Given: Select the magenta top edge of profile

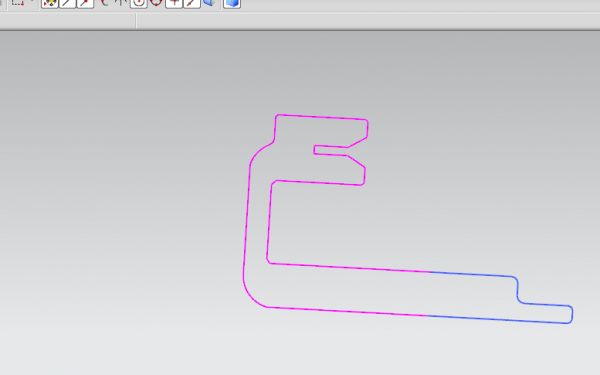Looking at the screenshot, I should click(321, 117).
